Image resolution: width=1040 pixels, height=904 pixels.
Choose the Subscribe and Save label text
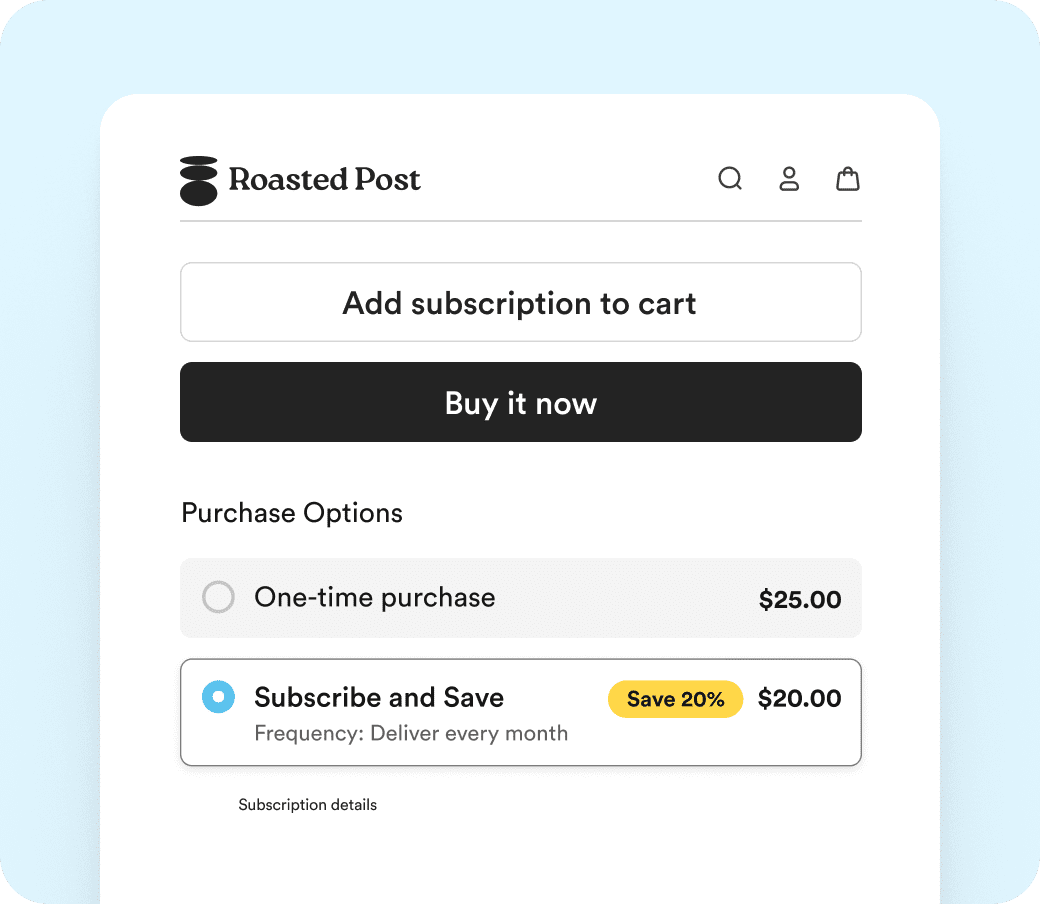pos(379,697)
